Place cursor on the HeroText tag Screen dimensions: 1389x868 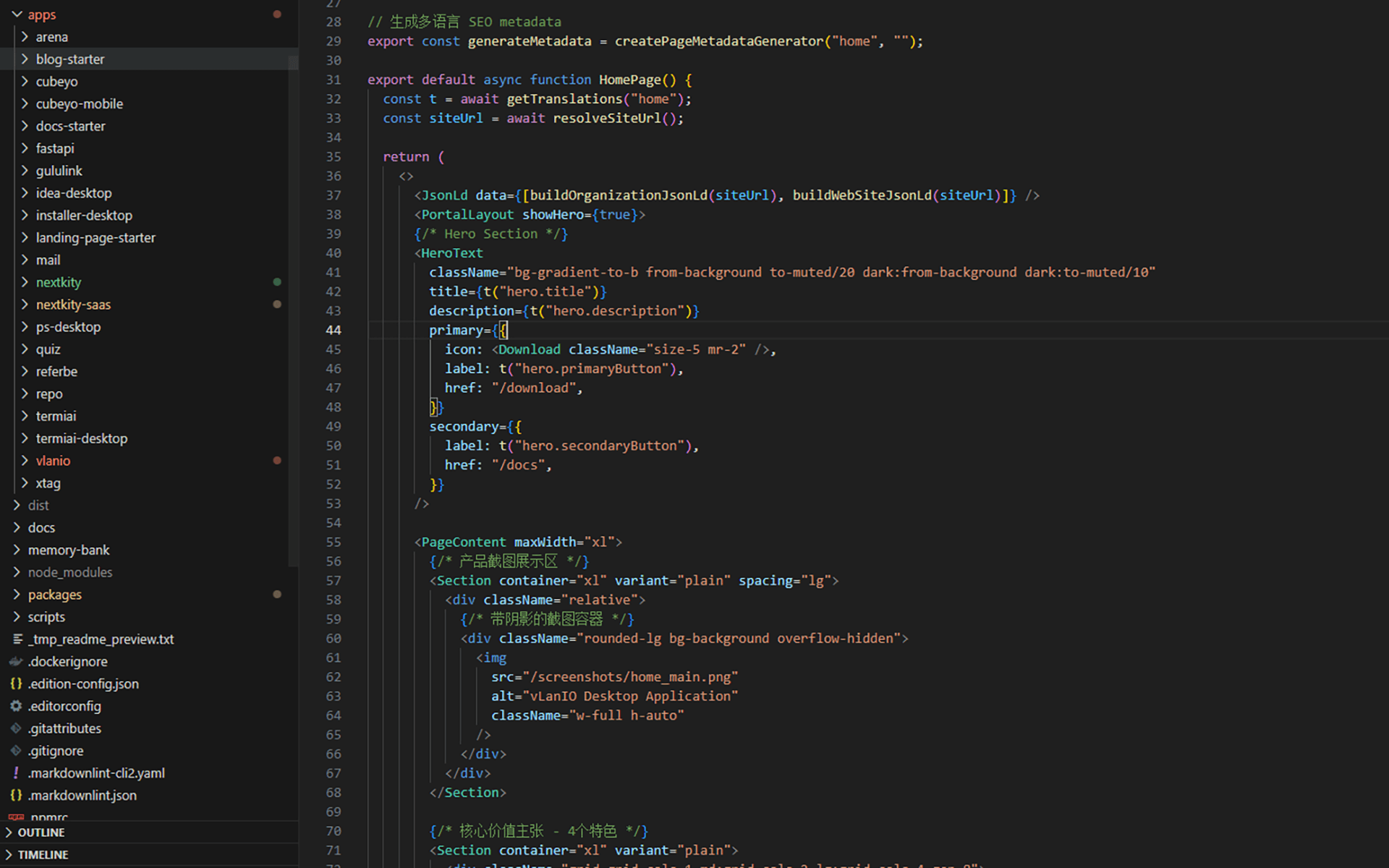click(x=452, y=253)
